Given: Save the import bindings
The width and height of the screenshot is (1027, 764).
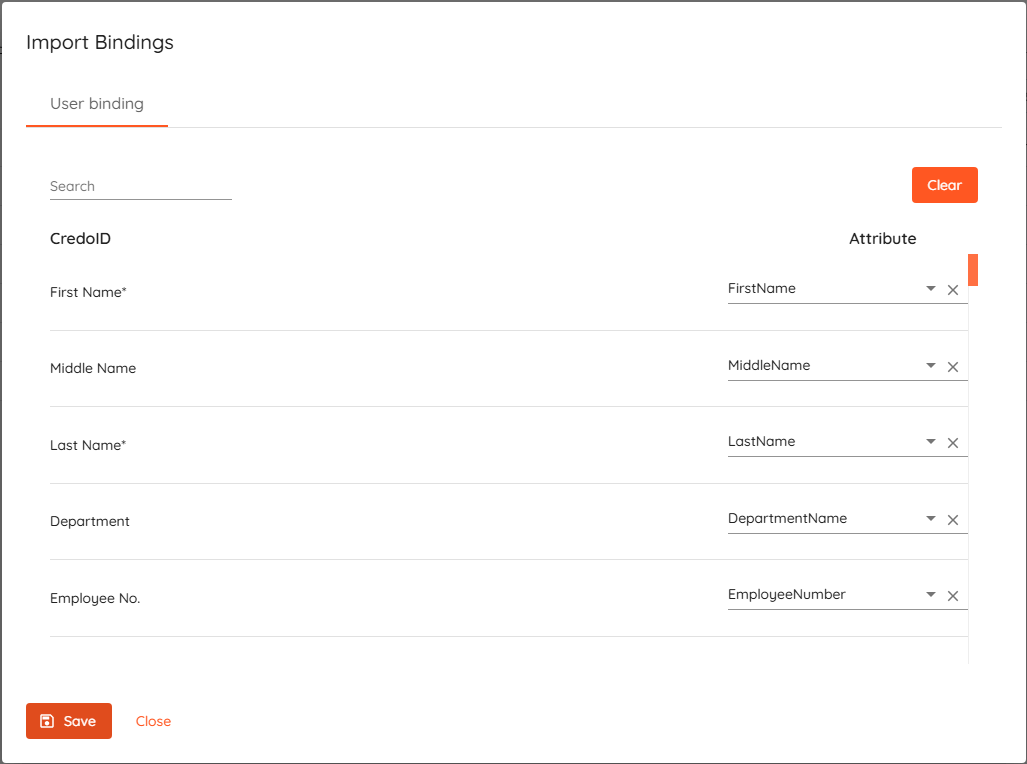Looking at the screenshot, I should (x=69, y=721).
